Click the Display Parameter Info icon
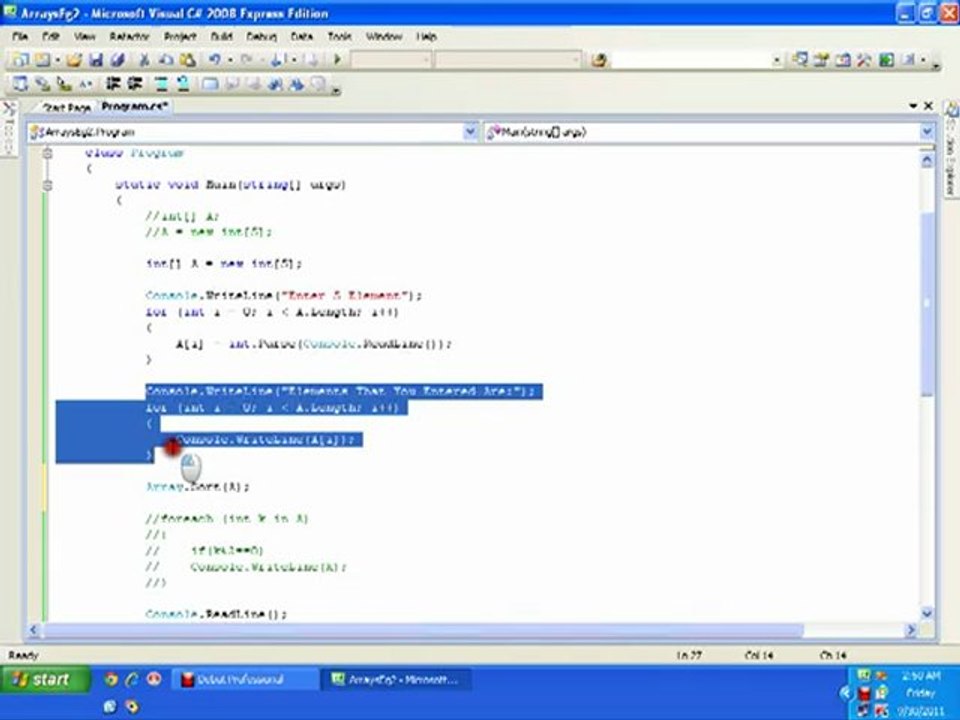The width and height of the screenshot is (960, 720). pos(42,84)
